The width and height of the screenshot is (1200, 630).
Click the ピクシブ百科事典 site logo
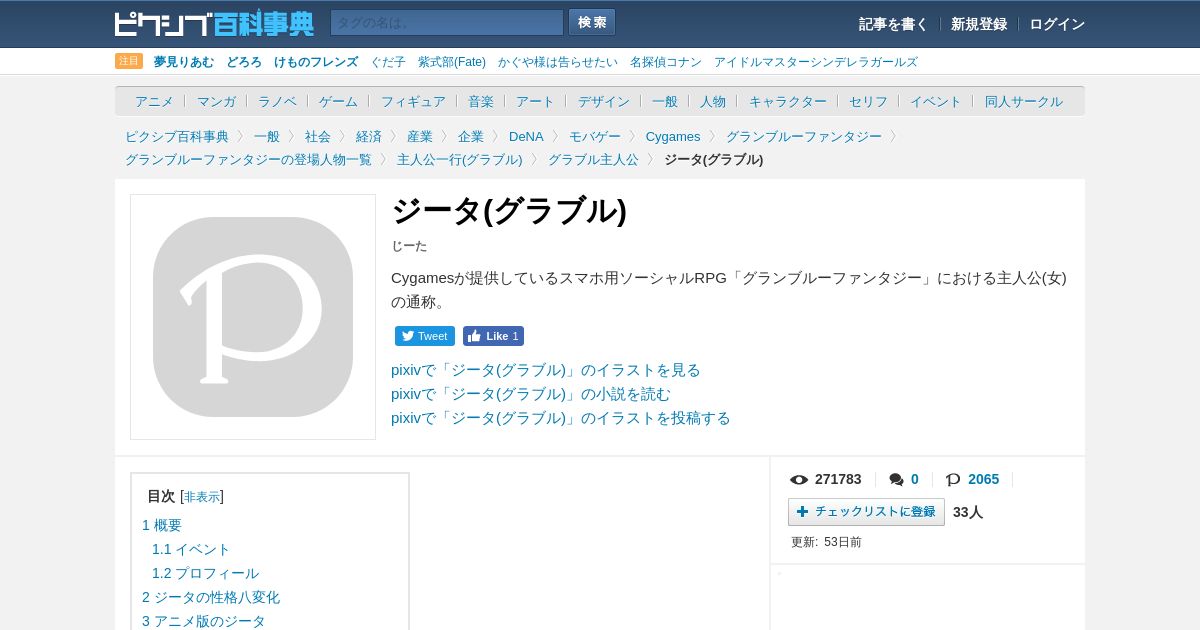(214, 23)
